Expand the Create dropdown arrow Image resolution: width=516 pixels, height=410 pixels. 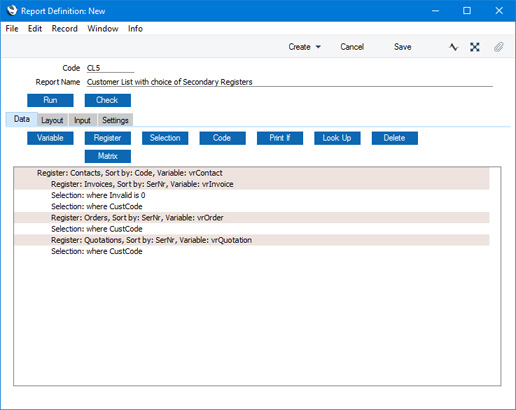point(318,47)
